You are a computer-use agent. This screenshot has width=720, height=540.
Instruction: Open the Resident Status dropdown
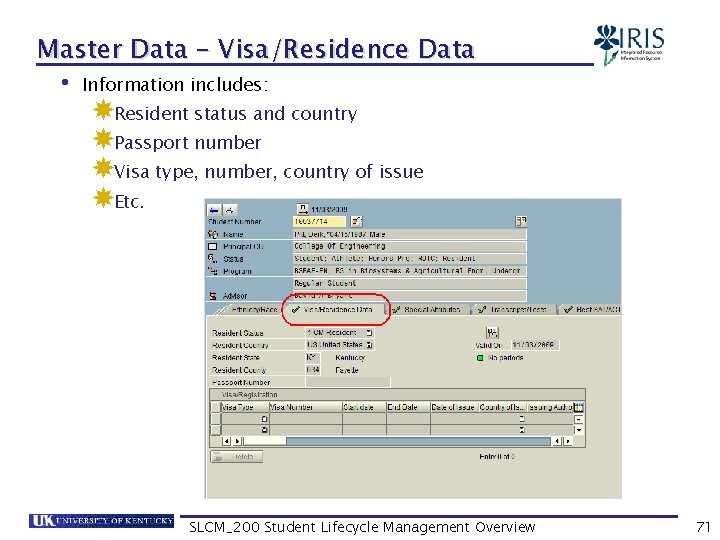click(x=369, y=332)
